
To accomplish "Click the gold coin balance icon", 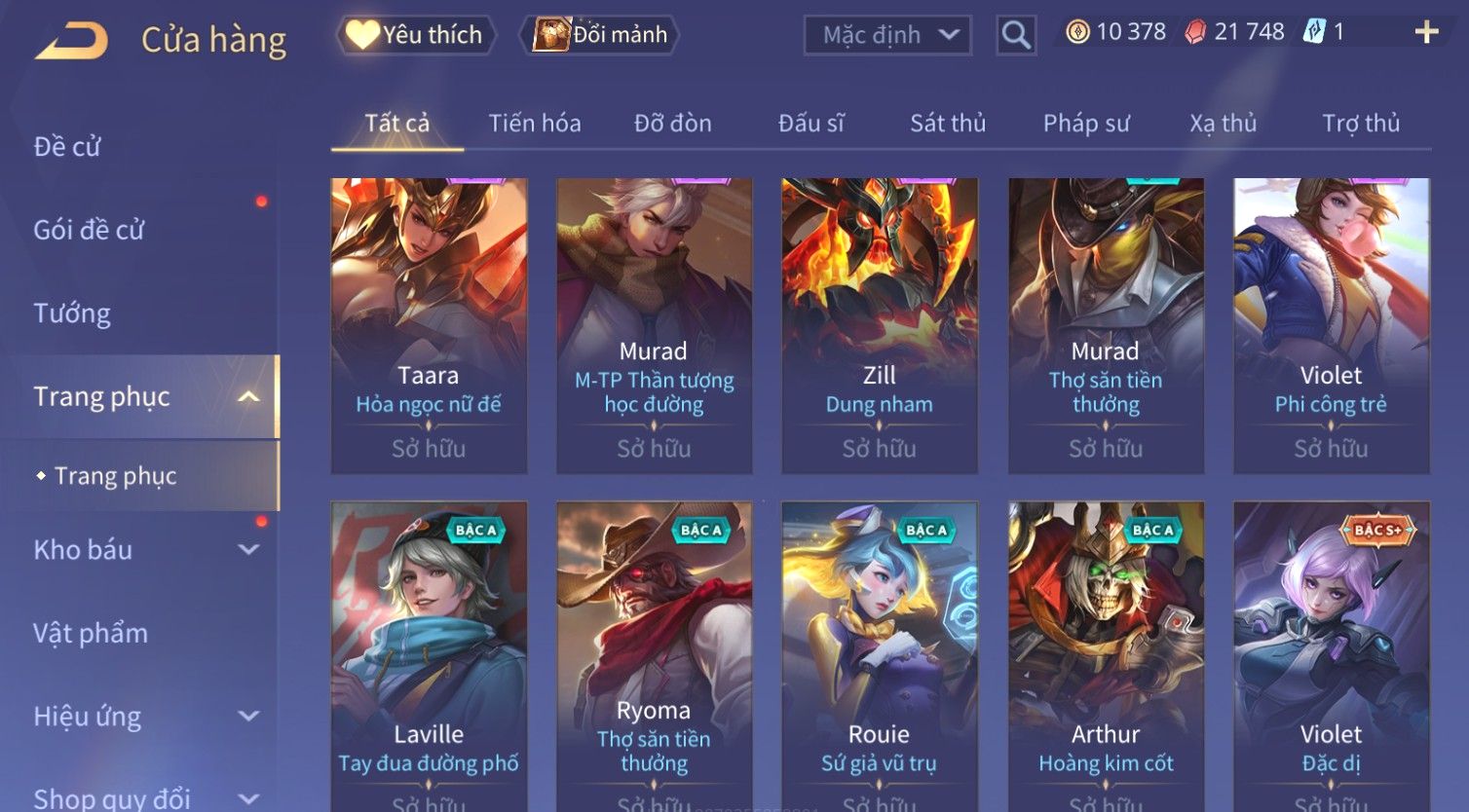I will 1077,32.
